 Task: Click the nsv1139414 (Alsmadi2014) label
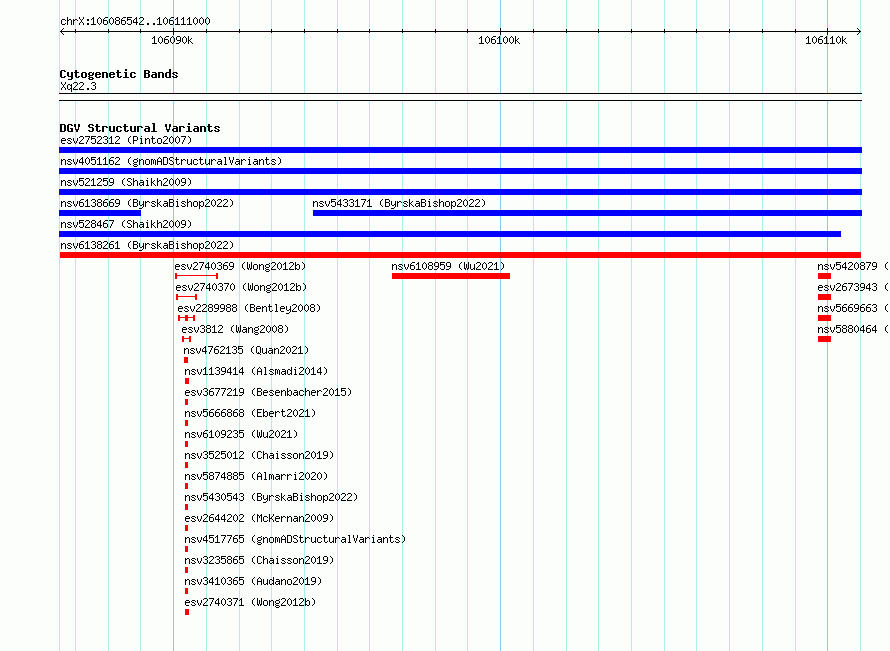pos(256,371)
